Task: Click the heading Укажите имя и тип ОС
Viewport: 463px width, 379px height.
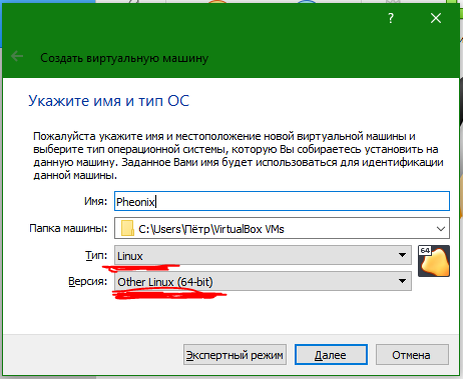Action: (x=109, y=101)
